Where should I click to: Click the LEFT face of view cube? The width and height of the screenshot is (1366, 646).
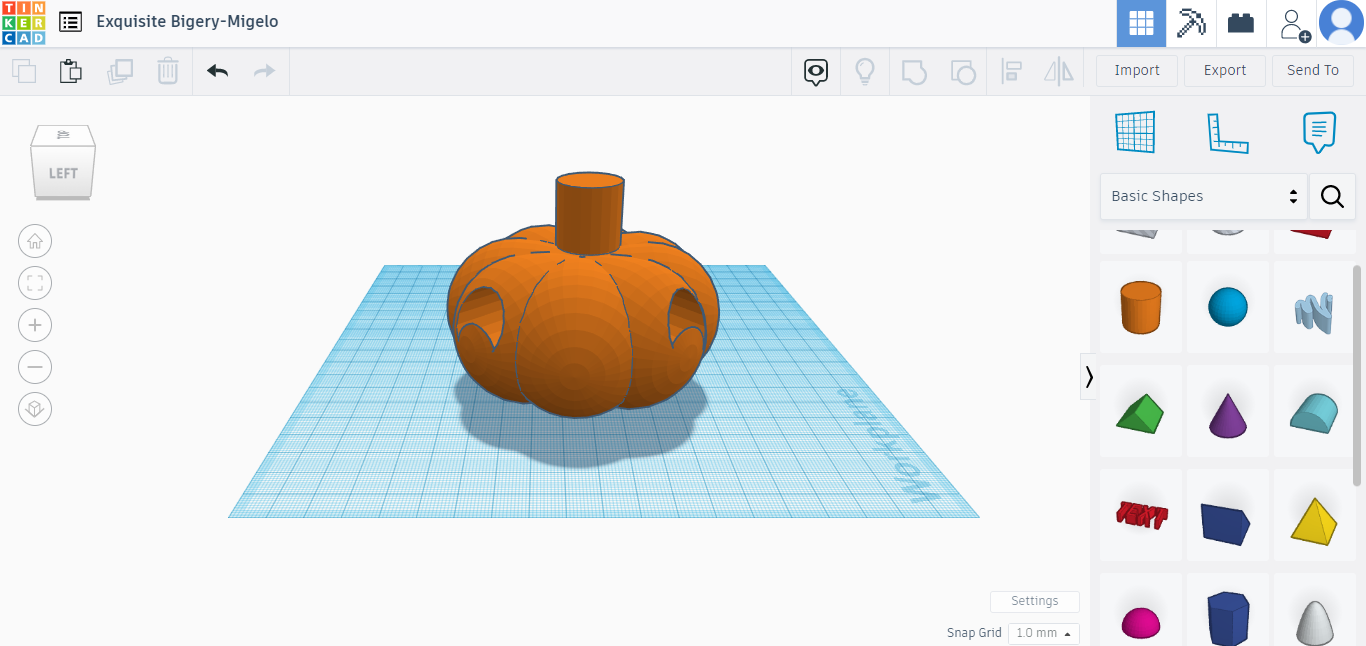[63, 173]
